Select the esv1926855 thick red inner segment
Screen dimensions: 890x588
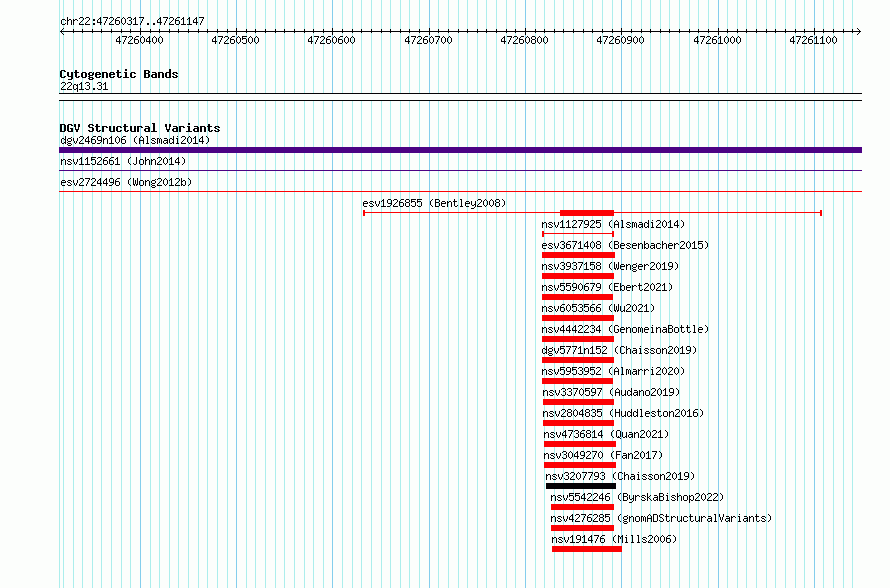[587, 213]
